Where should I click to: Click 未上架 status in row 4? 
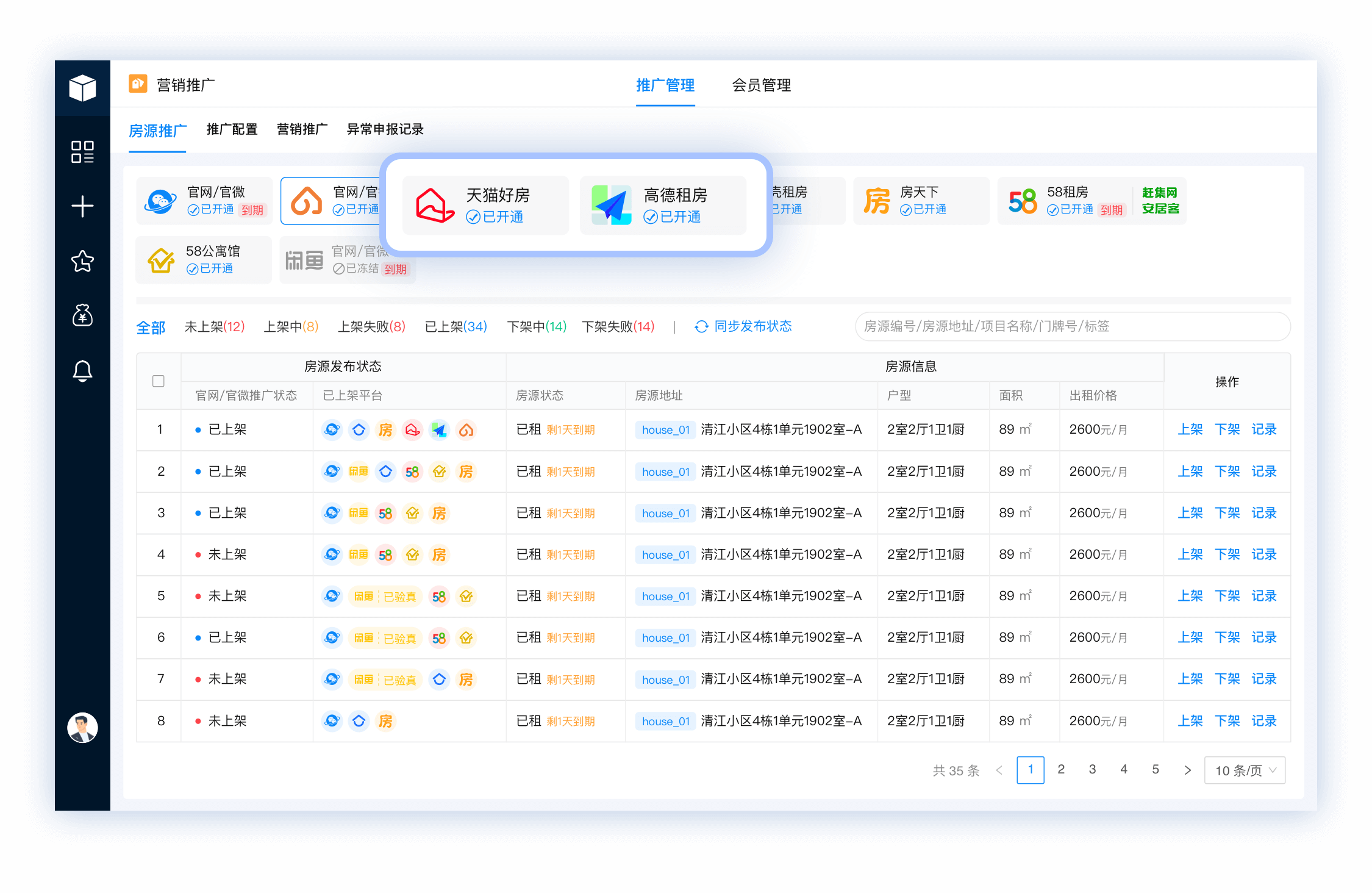(227, 554)
